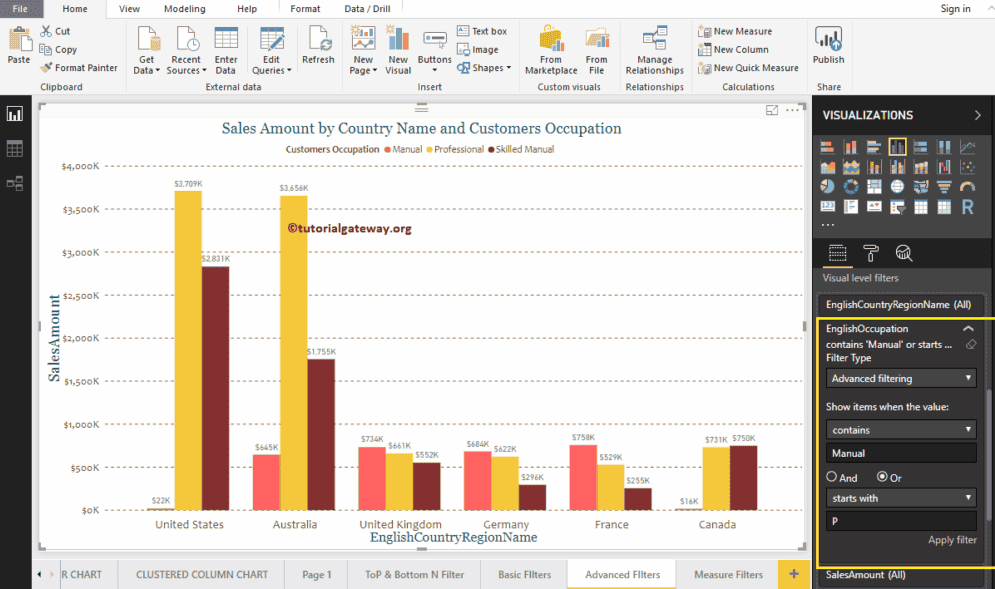Open the 'contains' condition dropdown

900,430
